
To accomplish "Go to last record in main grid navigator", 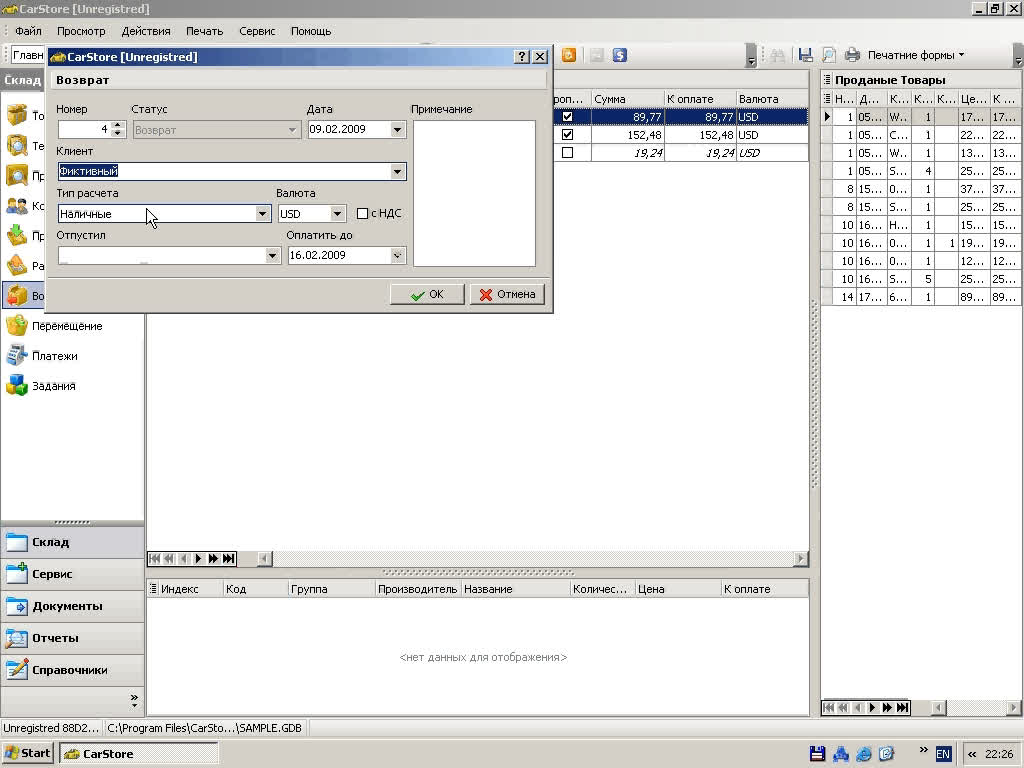I will [228, 558].
